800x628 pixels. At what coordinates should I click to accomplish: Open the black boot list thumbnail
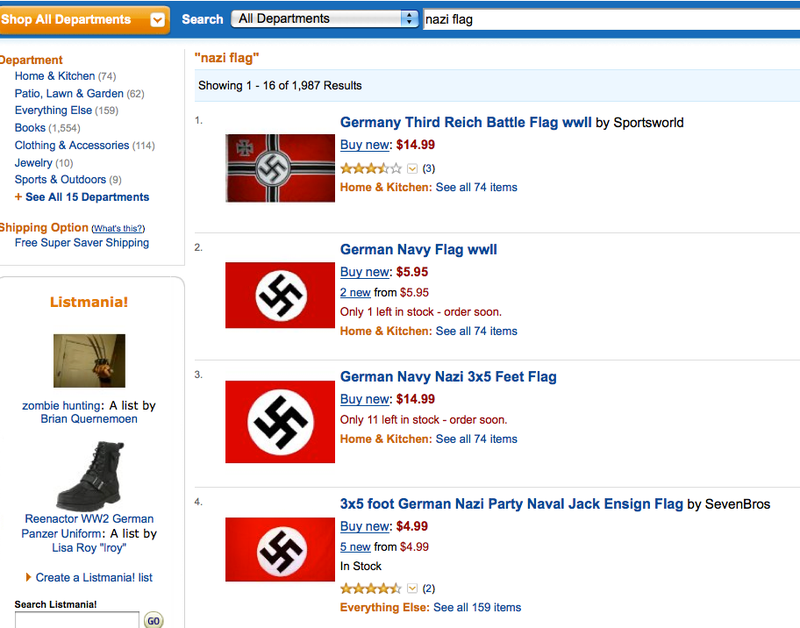pyautogui.click(x=90, y=476)
